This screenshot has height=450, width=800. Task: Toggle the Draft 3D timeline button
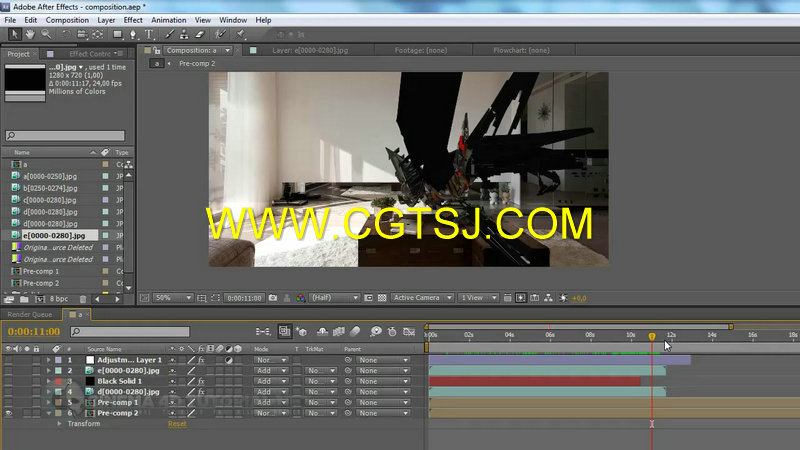301,332
